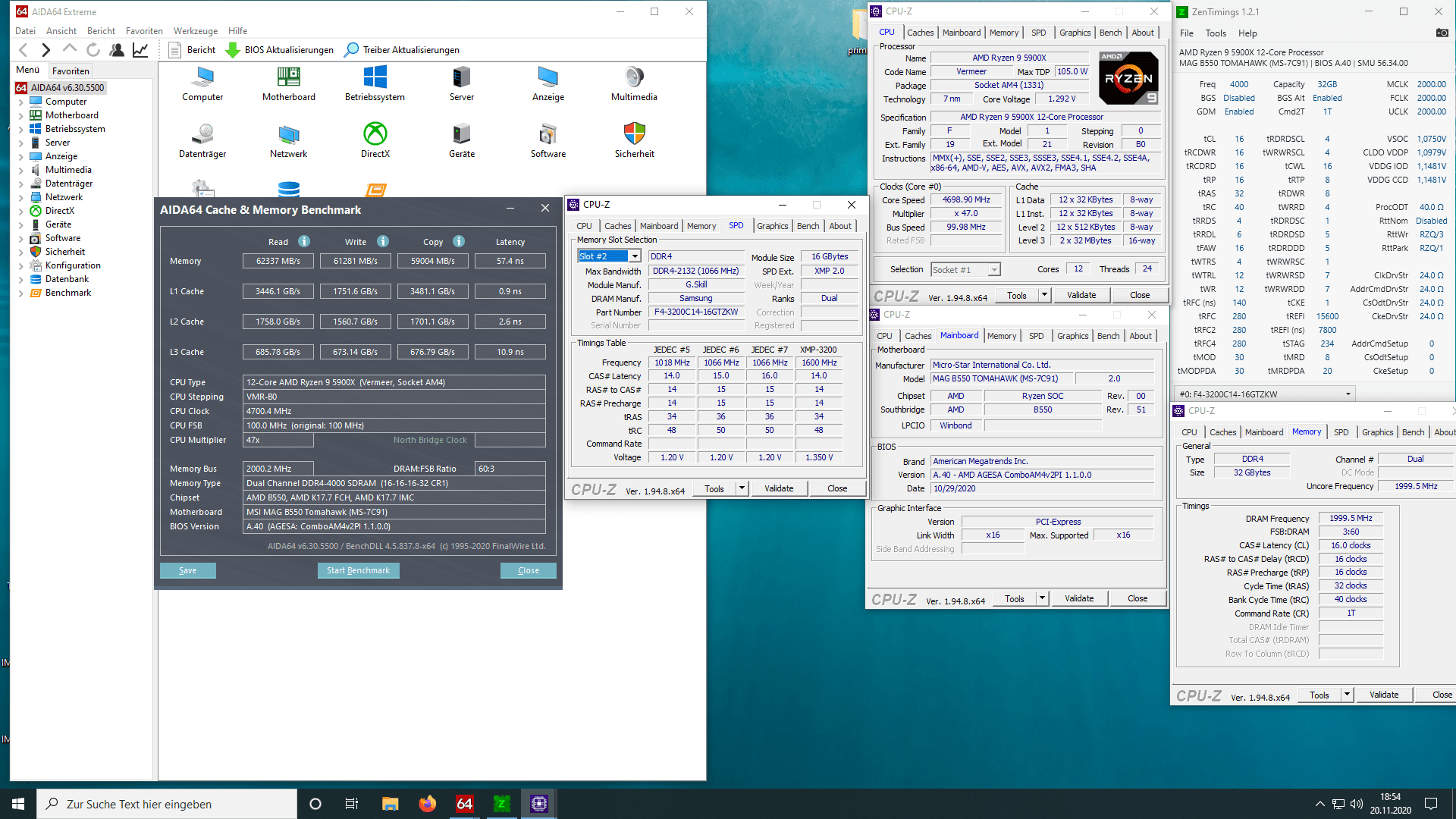Open Treiber Aktualisierungen in AIDA64 toolbar
This screenshot has width=1456, height=819.
pos(402,50)
